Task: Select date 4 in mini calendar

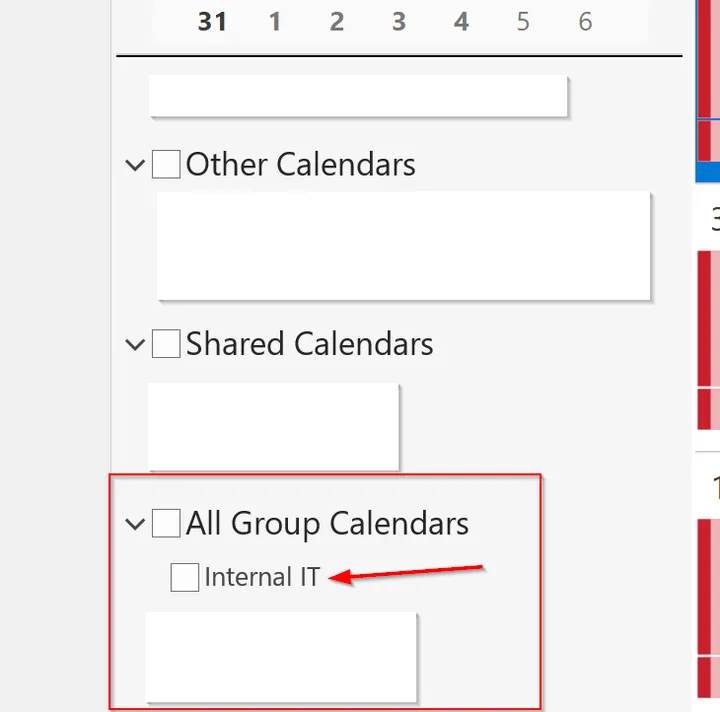Action: tap(461, 22)
